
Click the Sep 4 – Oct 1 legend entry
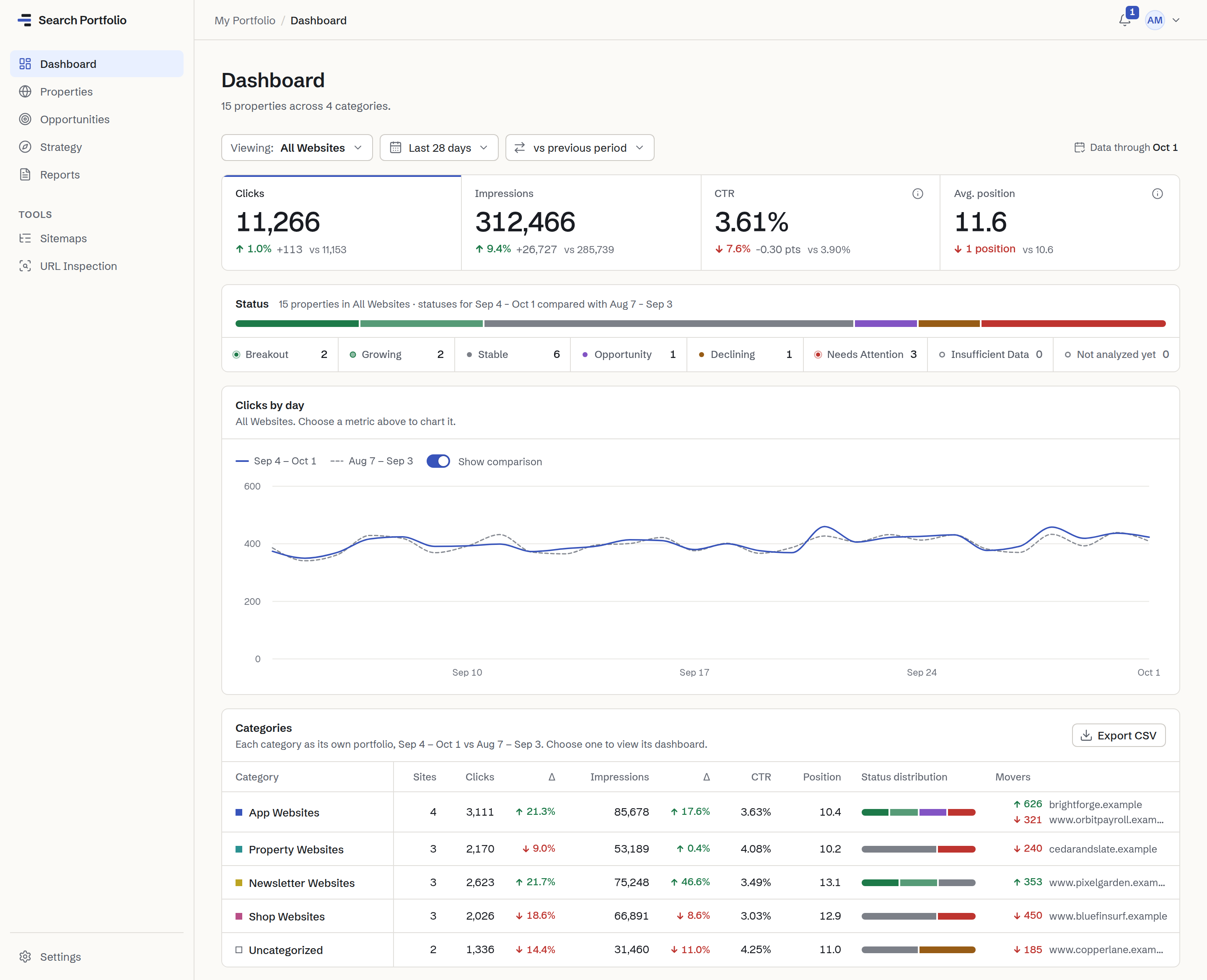click(x=276, y=461)
